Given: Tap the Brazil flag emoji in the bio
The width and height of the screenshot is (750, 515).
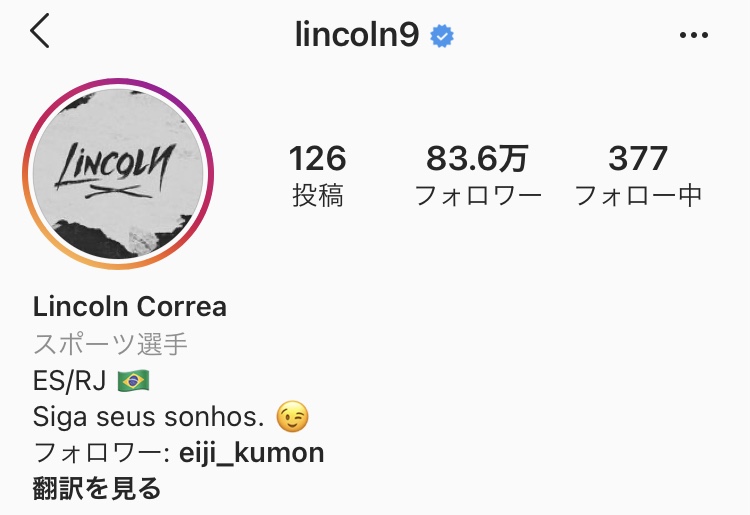Looking at the screenshot, I should tap(133, 381).
